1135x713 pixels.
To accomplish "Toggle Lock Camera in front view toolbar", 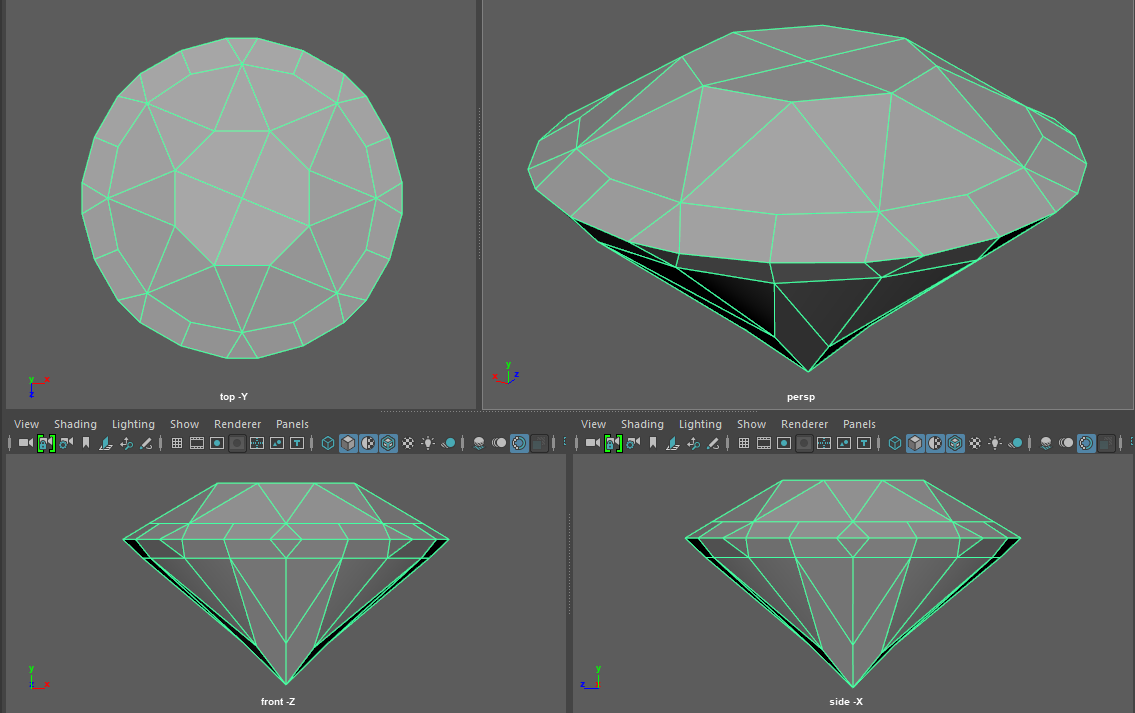I will 45,443.
